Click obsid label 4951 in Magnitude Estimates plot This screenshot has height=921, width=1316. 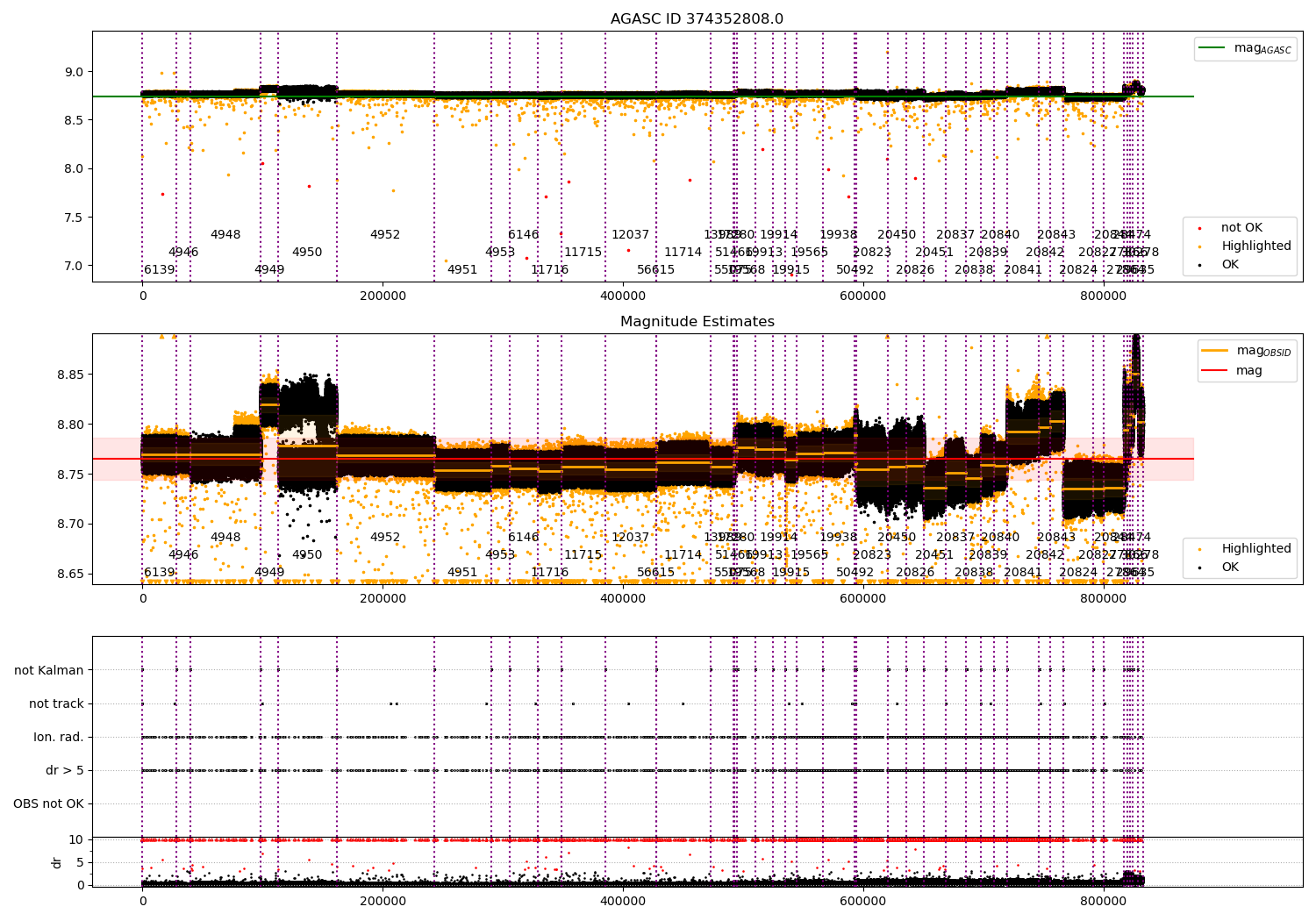[462, 573]
